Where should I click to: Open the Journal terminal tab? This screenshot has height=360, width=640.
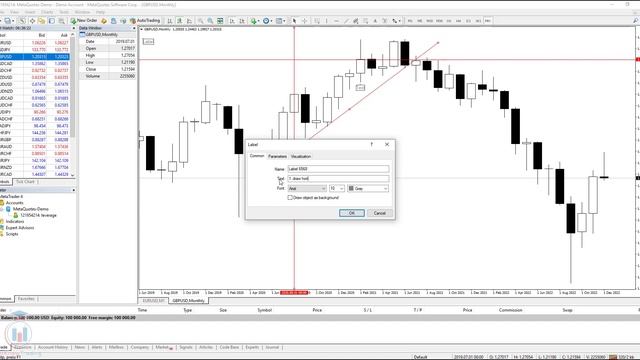tap(272, 347)
